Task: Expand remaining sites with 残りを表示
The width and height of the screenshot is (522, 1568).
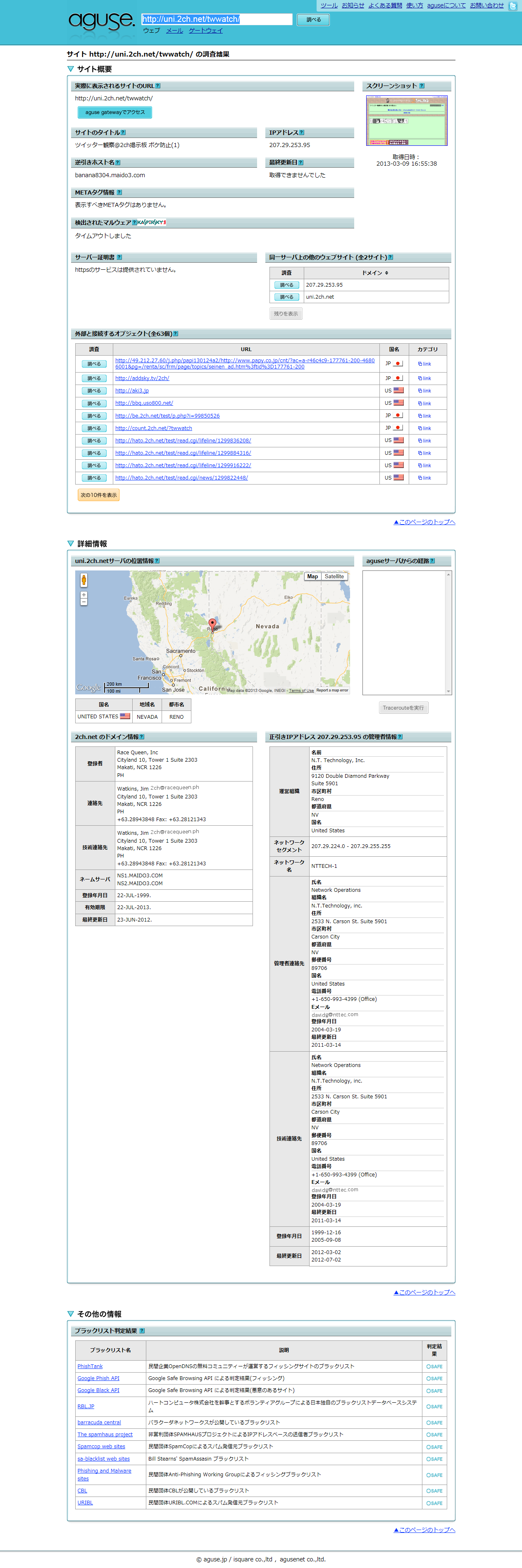Action: click(286, 314)
